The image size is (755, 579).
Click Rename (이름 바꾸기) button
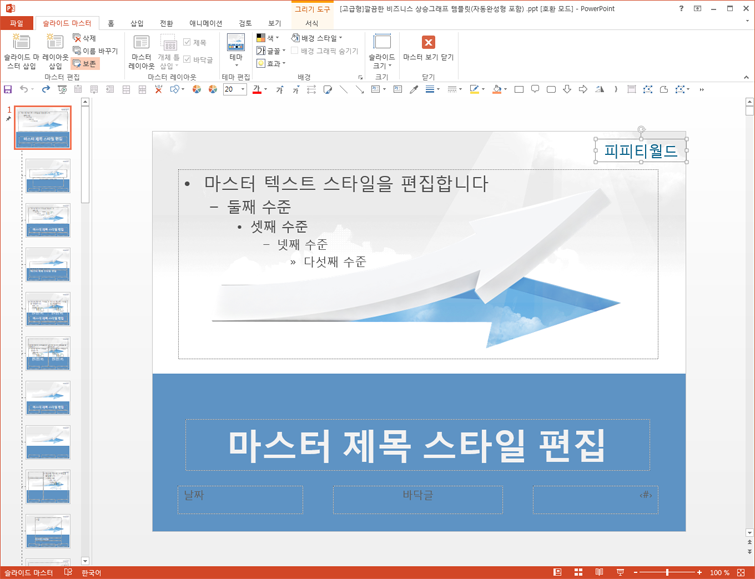click(x=95, y=51)
